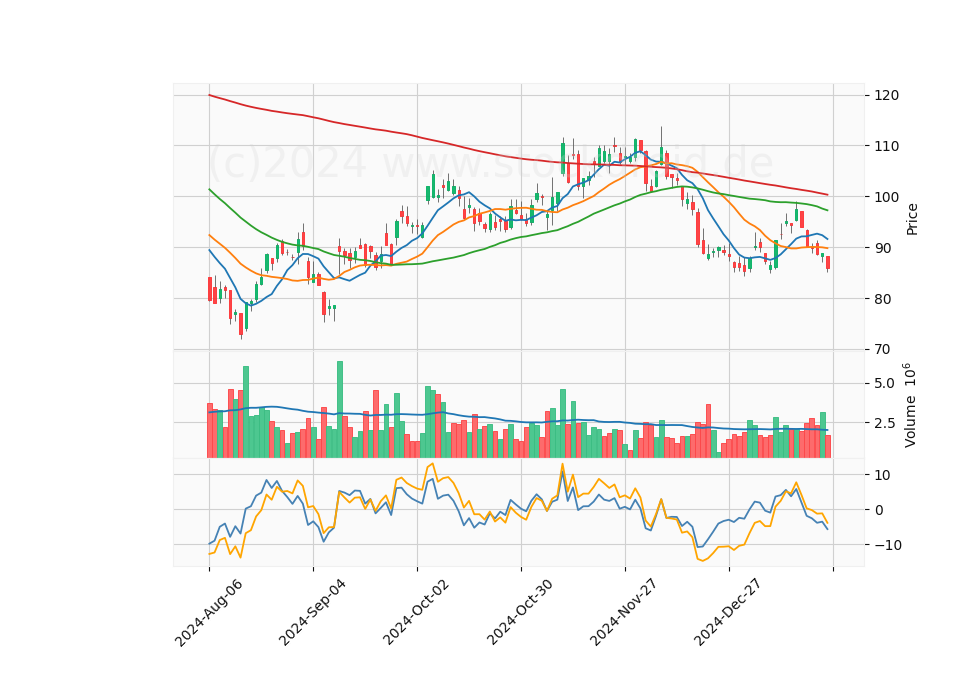
Task: Click the −10 oscillator tick label
Action: pos(888,545)
